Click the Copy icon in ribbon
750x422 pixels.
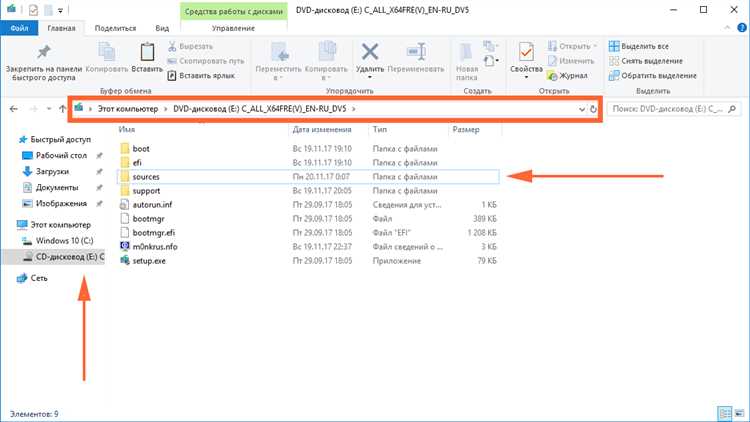[106, 52]
